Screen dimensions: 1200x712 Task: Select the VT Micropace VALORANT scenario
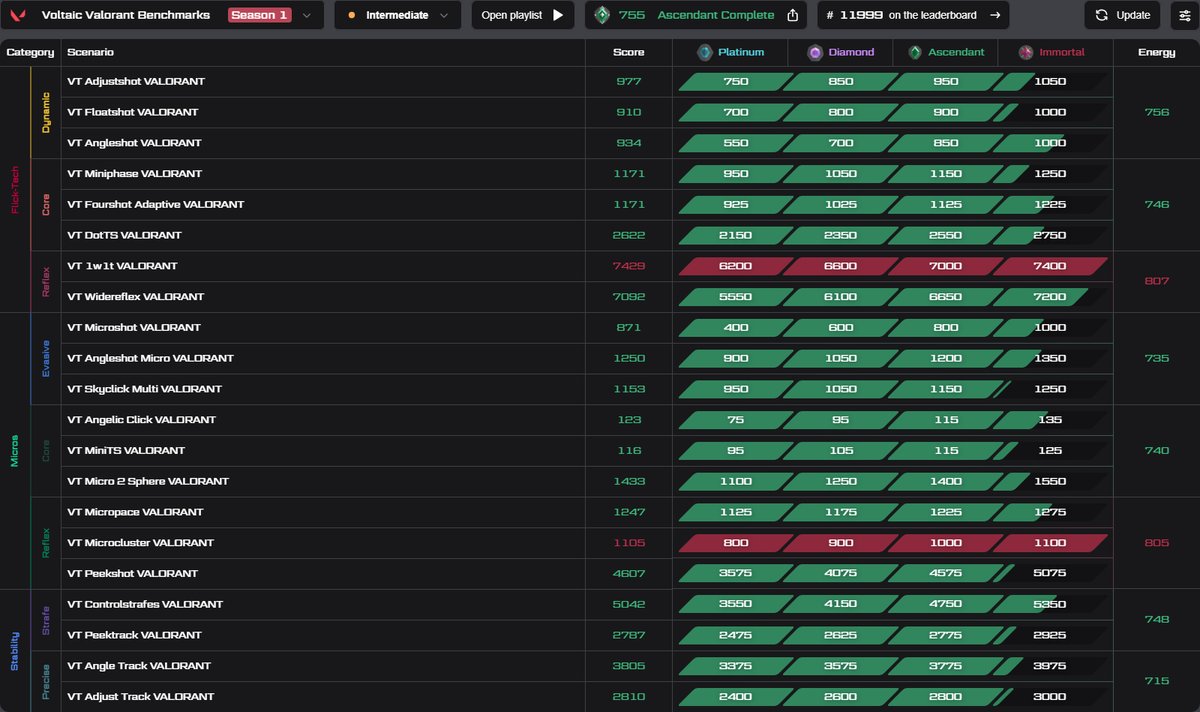[135, 512]
